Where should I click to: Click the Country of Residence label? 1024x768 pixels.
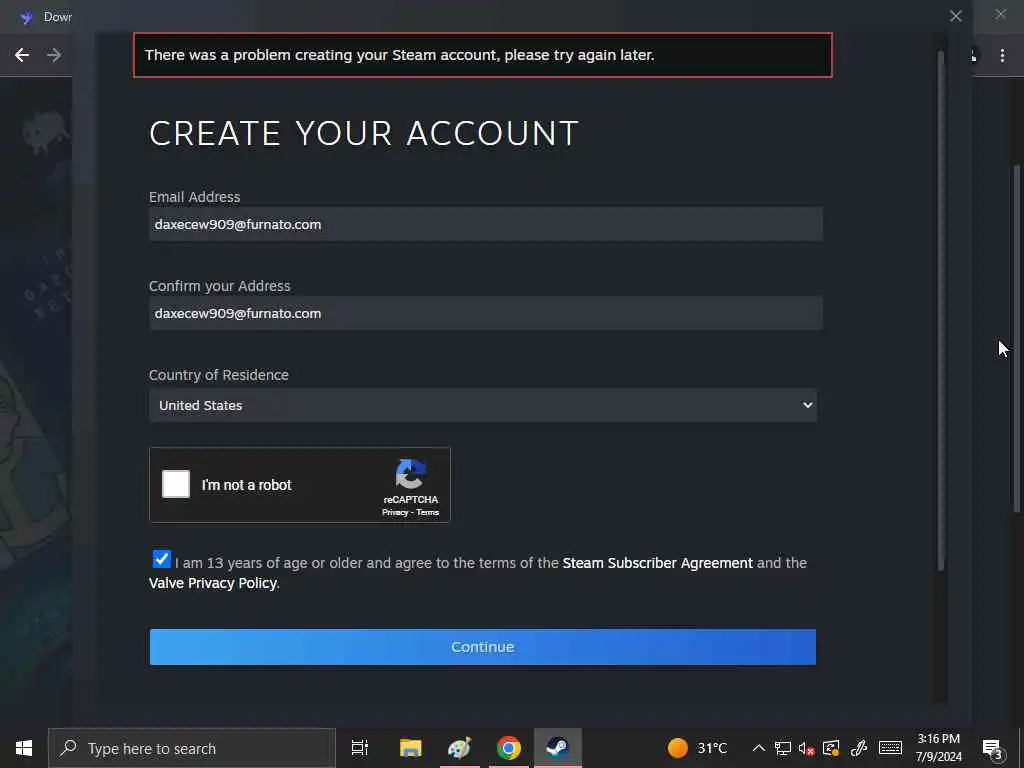click(x=219, y=375)
